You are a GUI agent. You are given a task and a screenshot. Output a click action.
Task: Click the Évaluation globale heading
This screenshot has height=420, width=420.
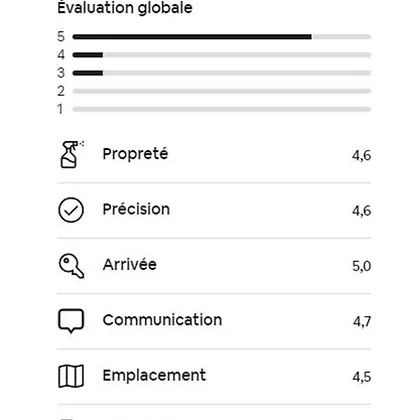tap(125, 8)
